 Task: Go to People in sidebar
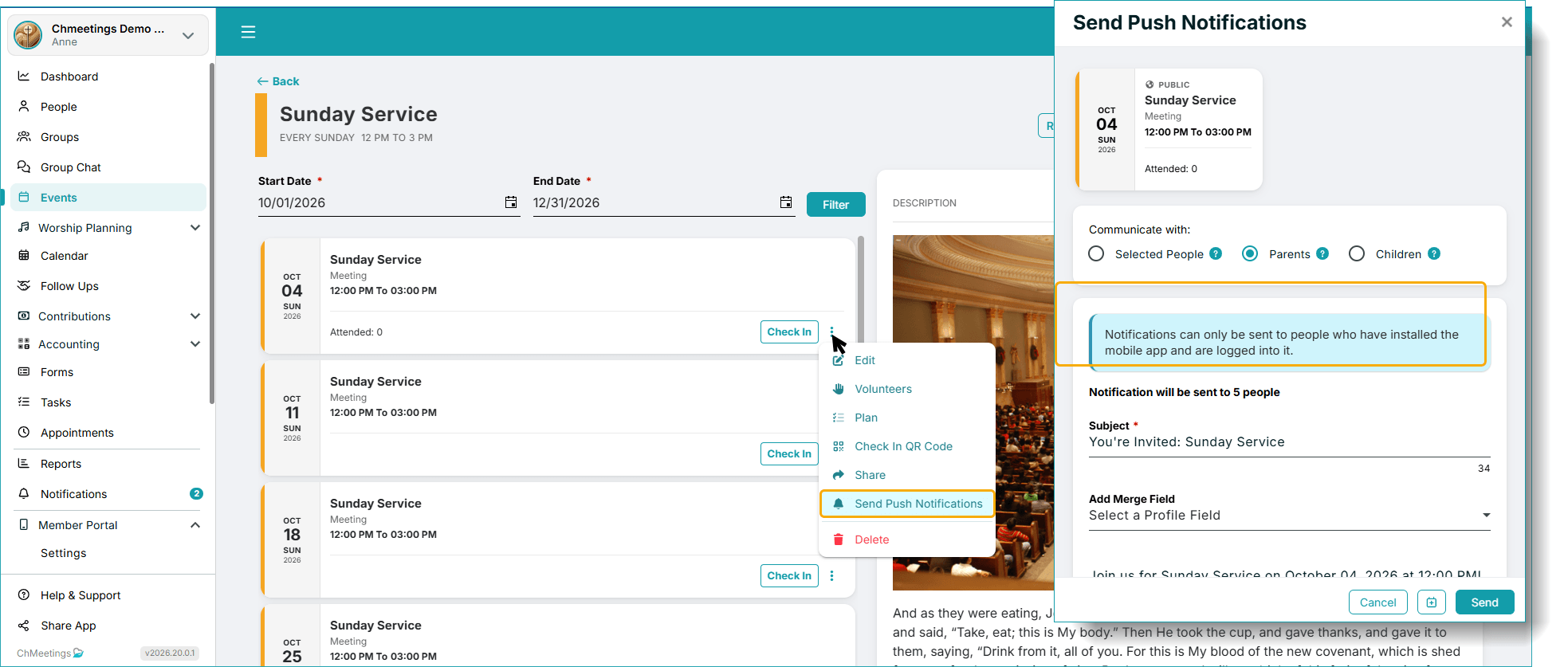coord(59,107)
